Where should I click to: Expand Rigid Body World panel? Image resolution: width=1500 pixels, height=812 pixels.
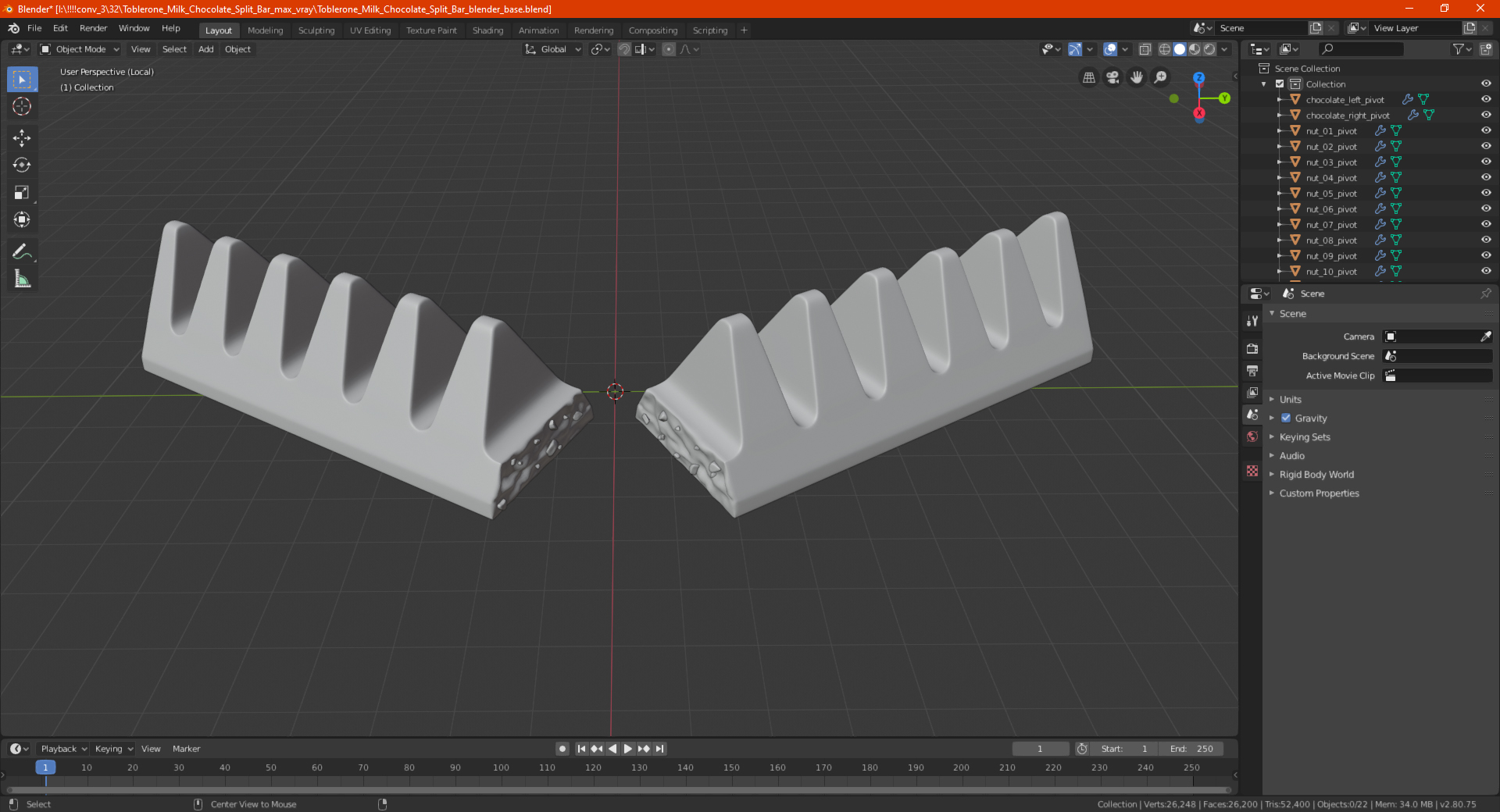click(1316, 475)
